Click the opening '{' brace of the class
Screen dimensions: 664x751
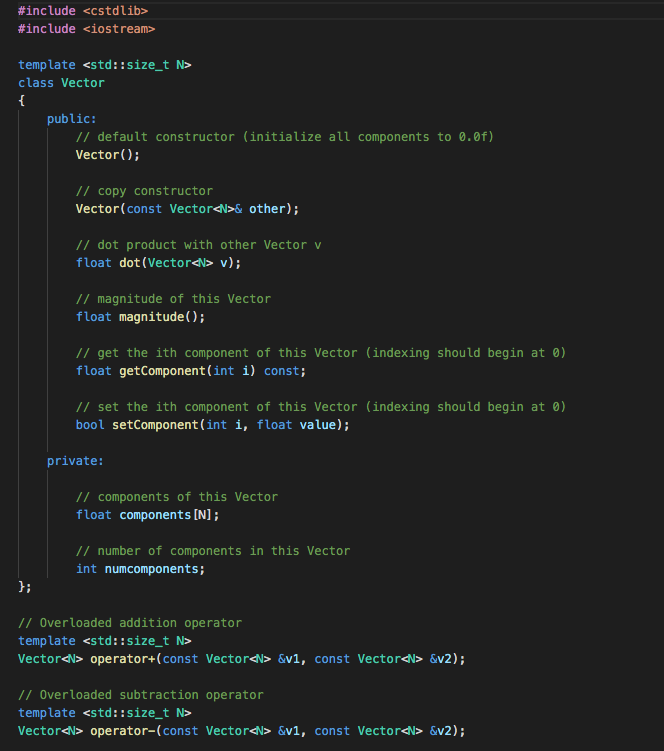pyautogui.click(x=22, y=101)
